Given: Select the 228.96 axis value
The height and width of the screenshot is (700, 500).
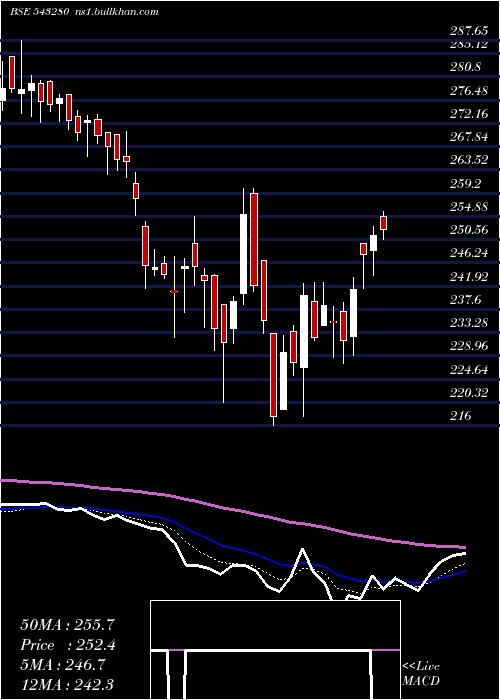Looking at the screenshot, I should click(469, 346).
